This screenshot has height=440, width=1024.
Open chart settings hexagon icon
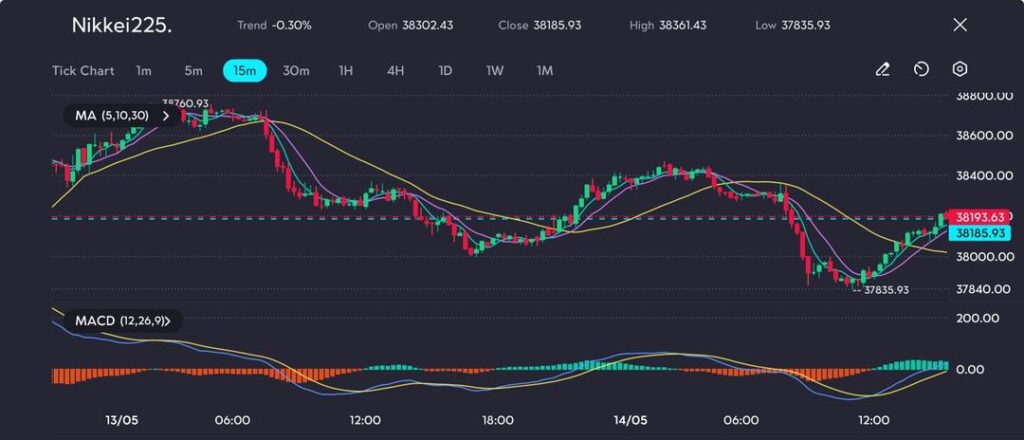click(x=959, y=70)
